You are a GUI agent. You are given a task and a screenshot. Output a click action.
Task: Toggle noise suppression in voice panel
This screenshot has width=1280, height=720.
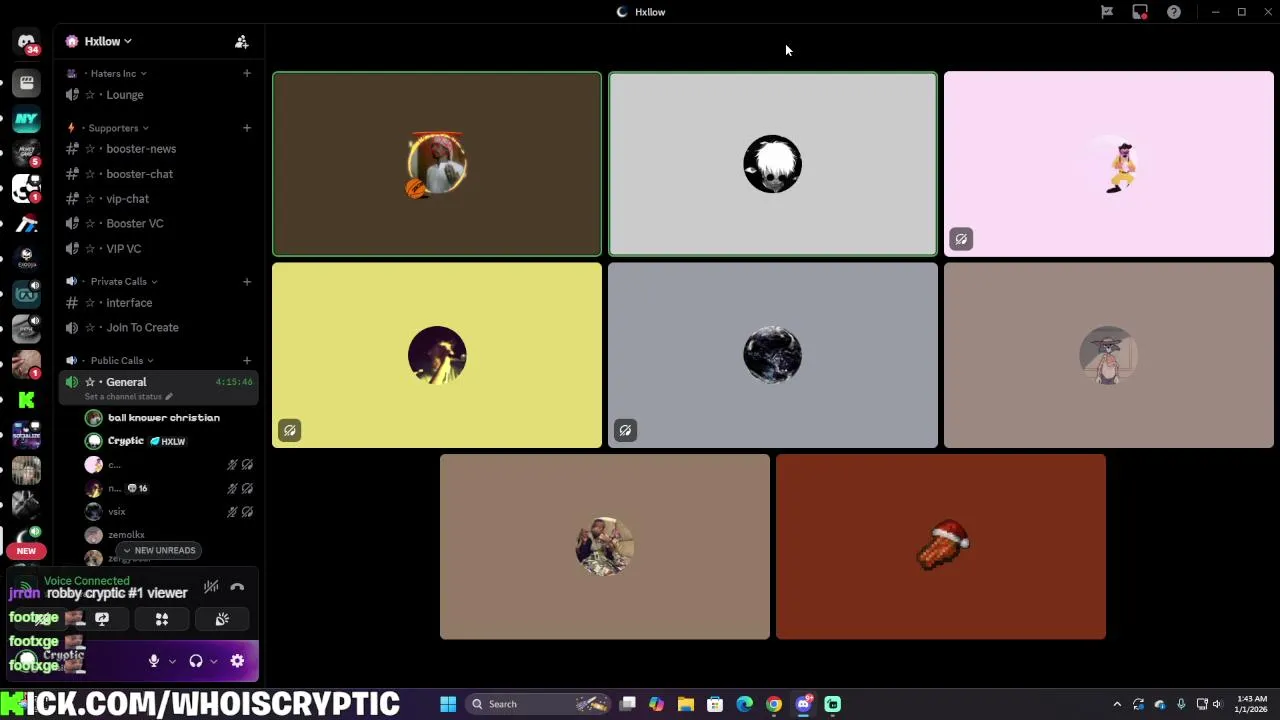pos(211,588)
